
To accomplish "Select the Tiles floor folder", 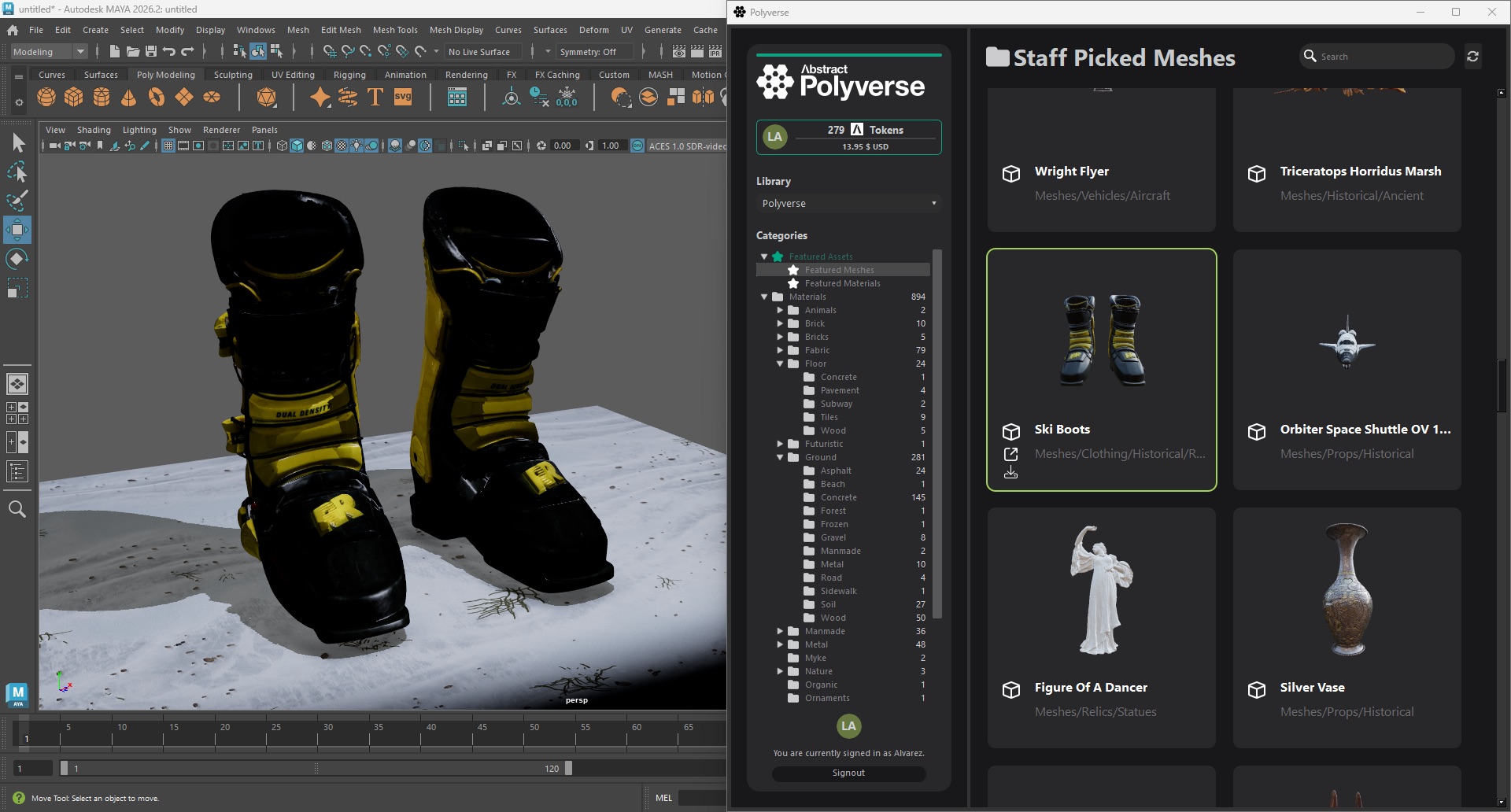I will (829, 417).
